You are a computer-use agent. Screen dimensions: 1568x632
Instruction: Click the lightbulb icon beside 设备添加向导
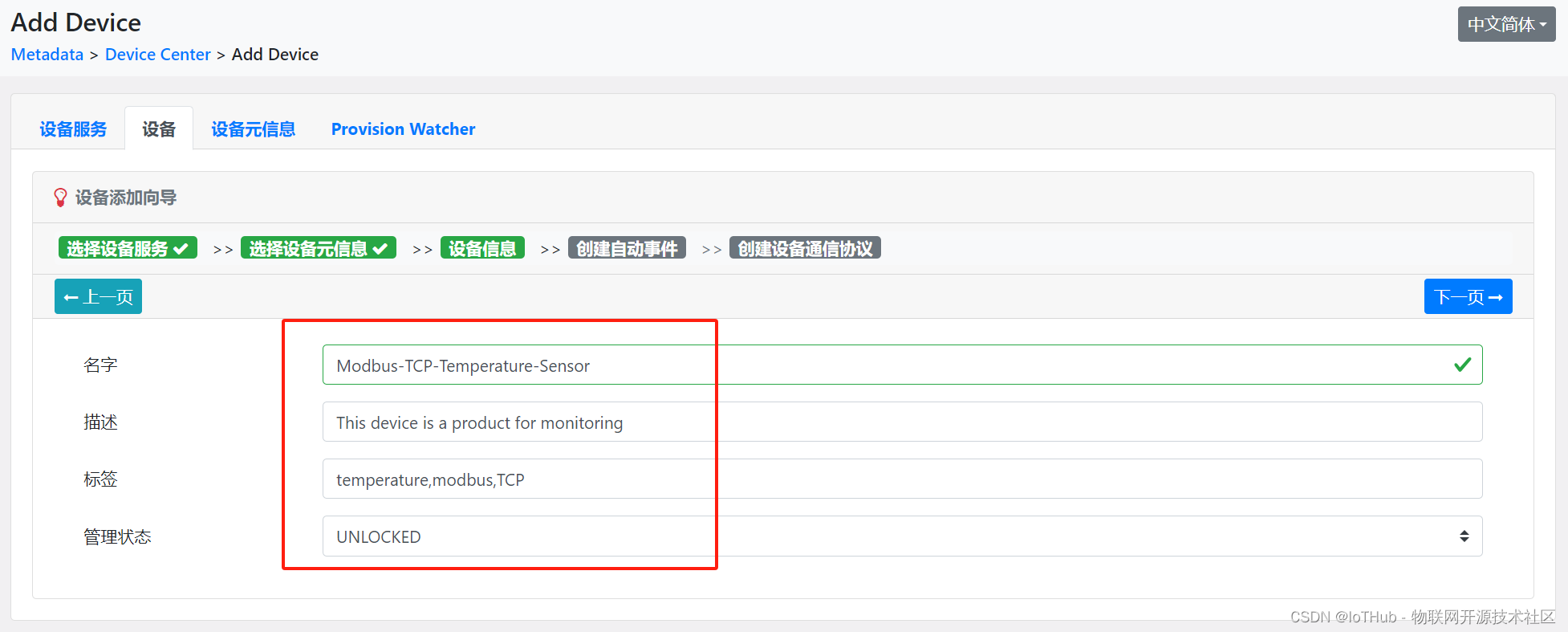[x=60, y=198]
